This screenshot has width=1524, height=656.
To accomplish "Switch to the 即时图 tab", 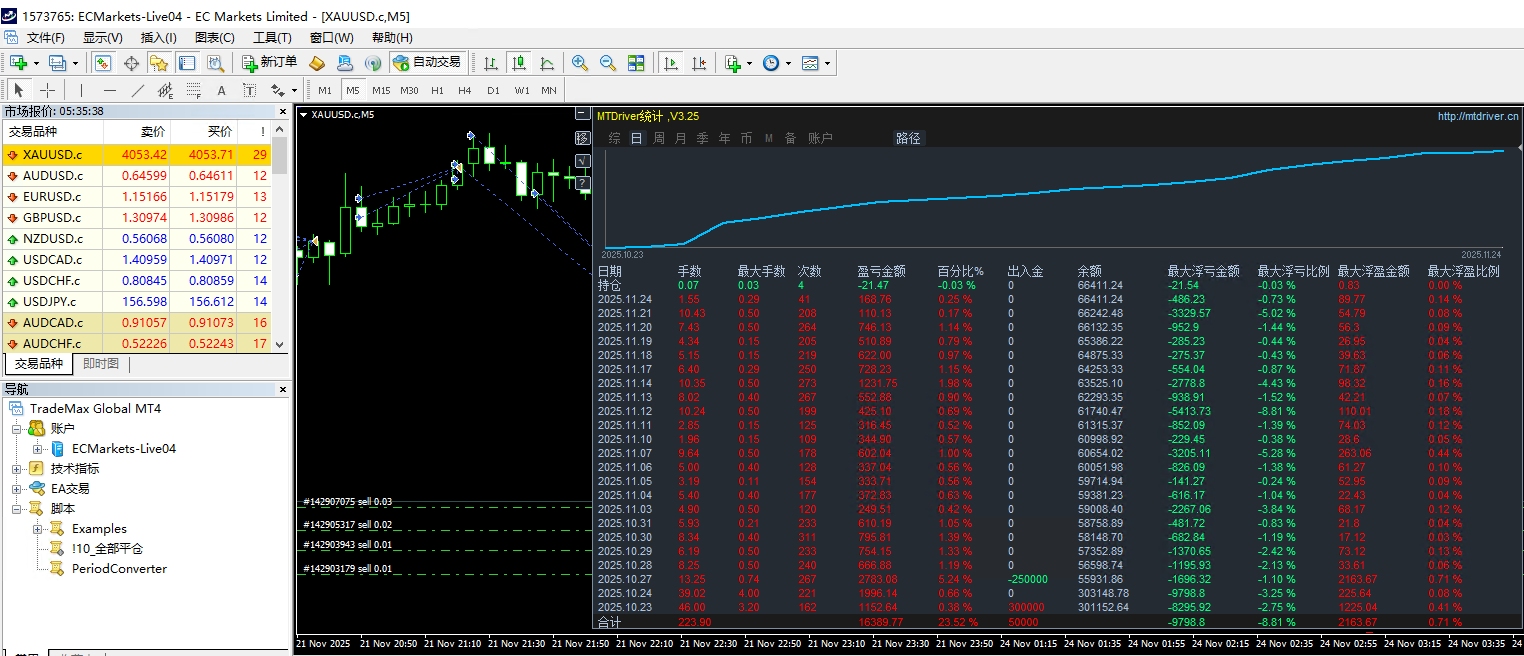I will click(101, 364).
